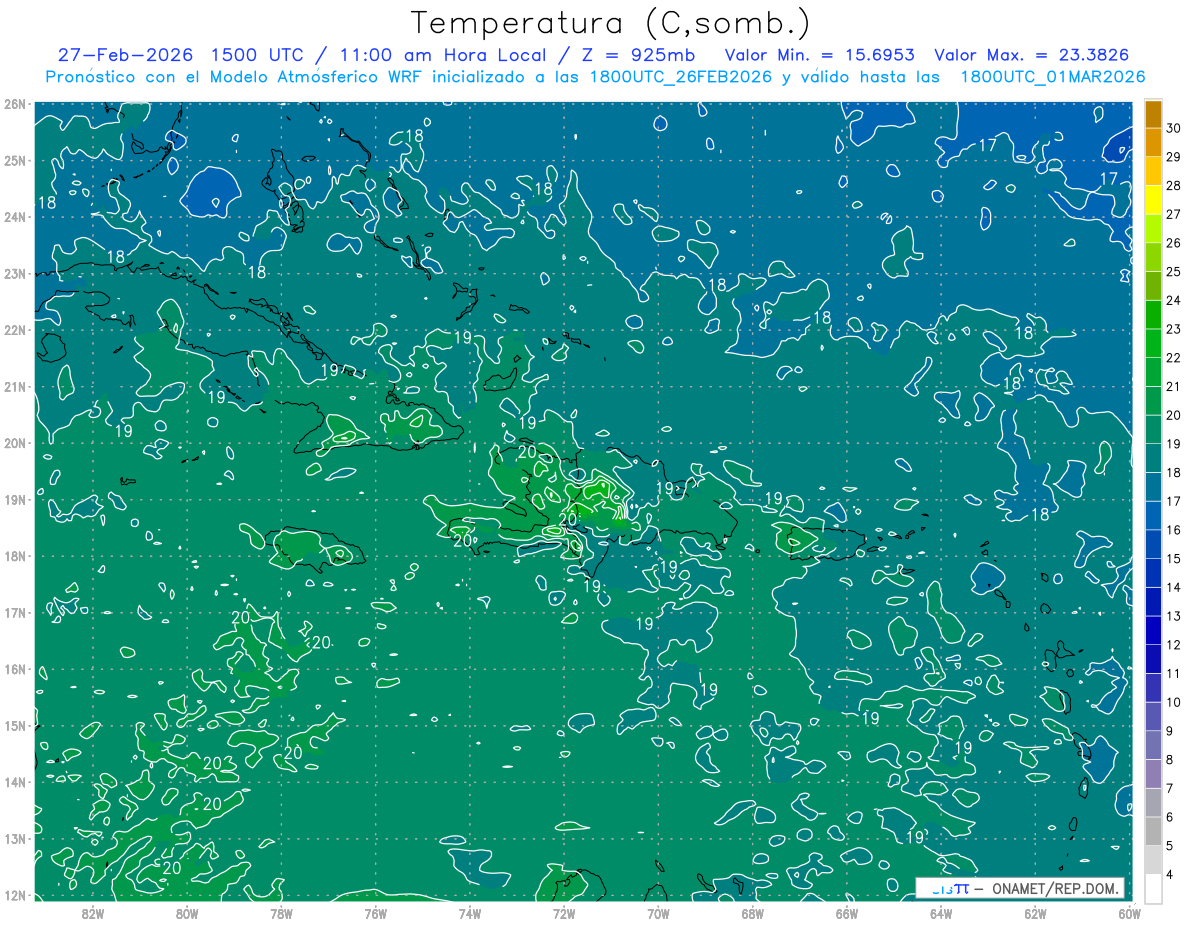The image size is (1200, 927).
Task: Click the 64W longitude axis label
Action: (941, 913)
